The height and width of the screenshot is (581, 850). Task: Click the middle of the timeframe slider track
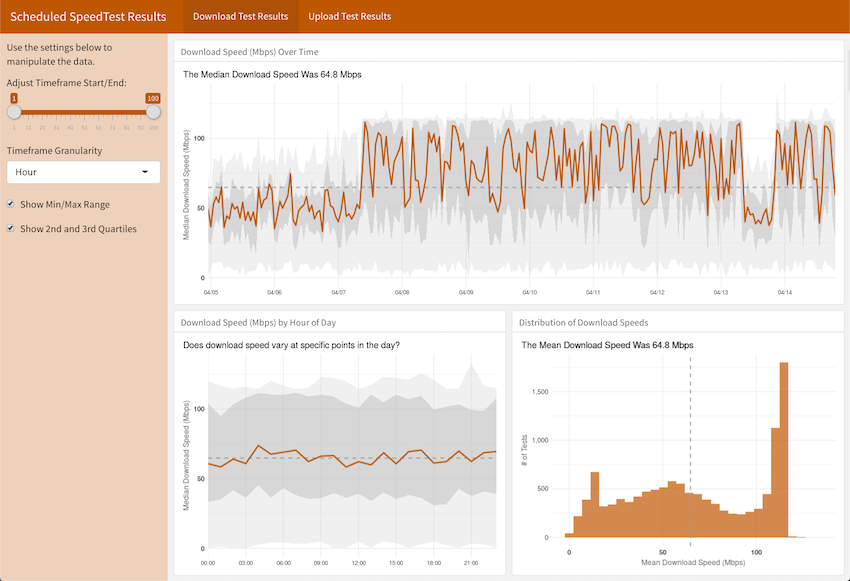click(83, 112)
